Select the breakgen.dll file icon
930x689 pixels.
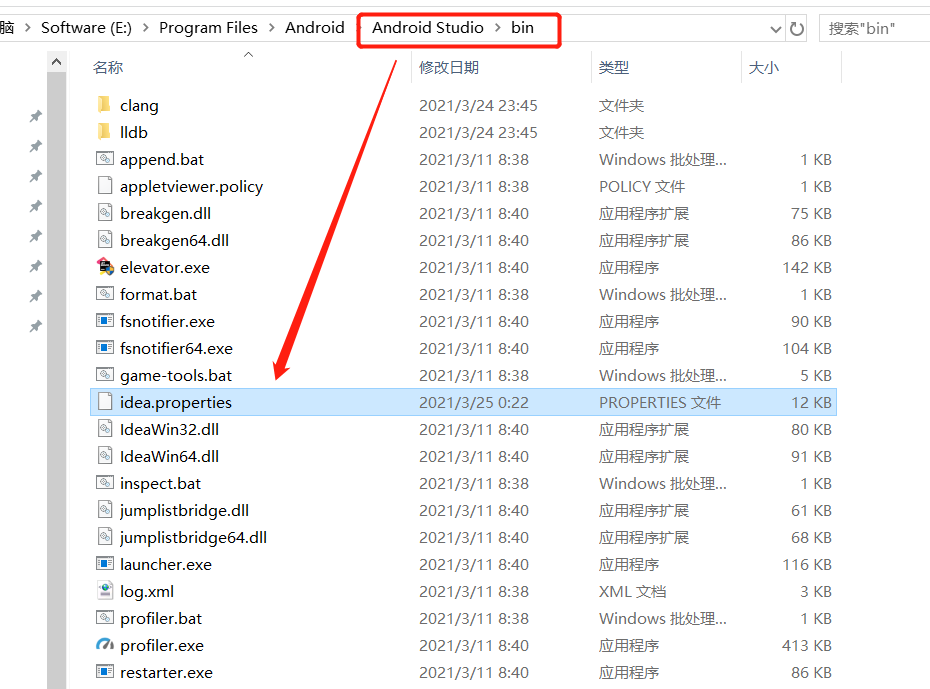tap(104, 212)
